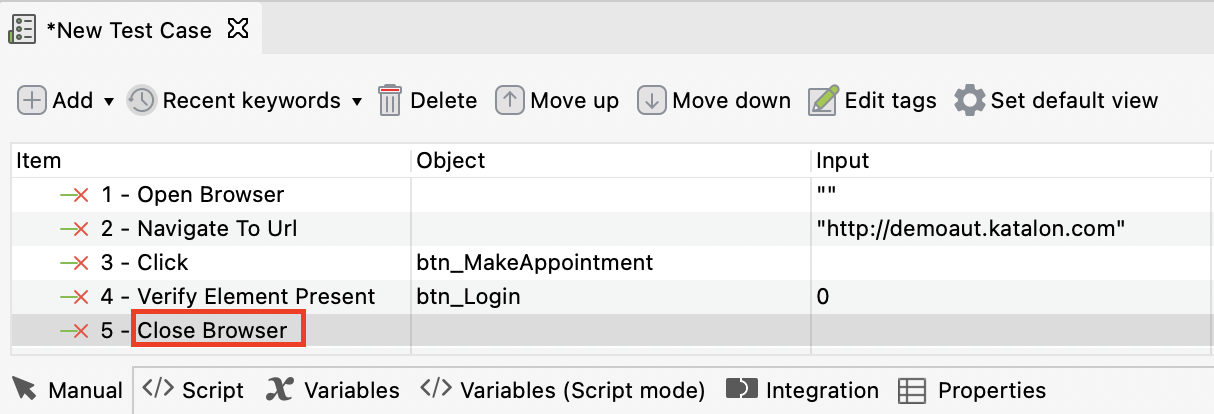
Task: Switch to the Integration tab
Action: pos(802,390)
